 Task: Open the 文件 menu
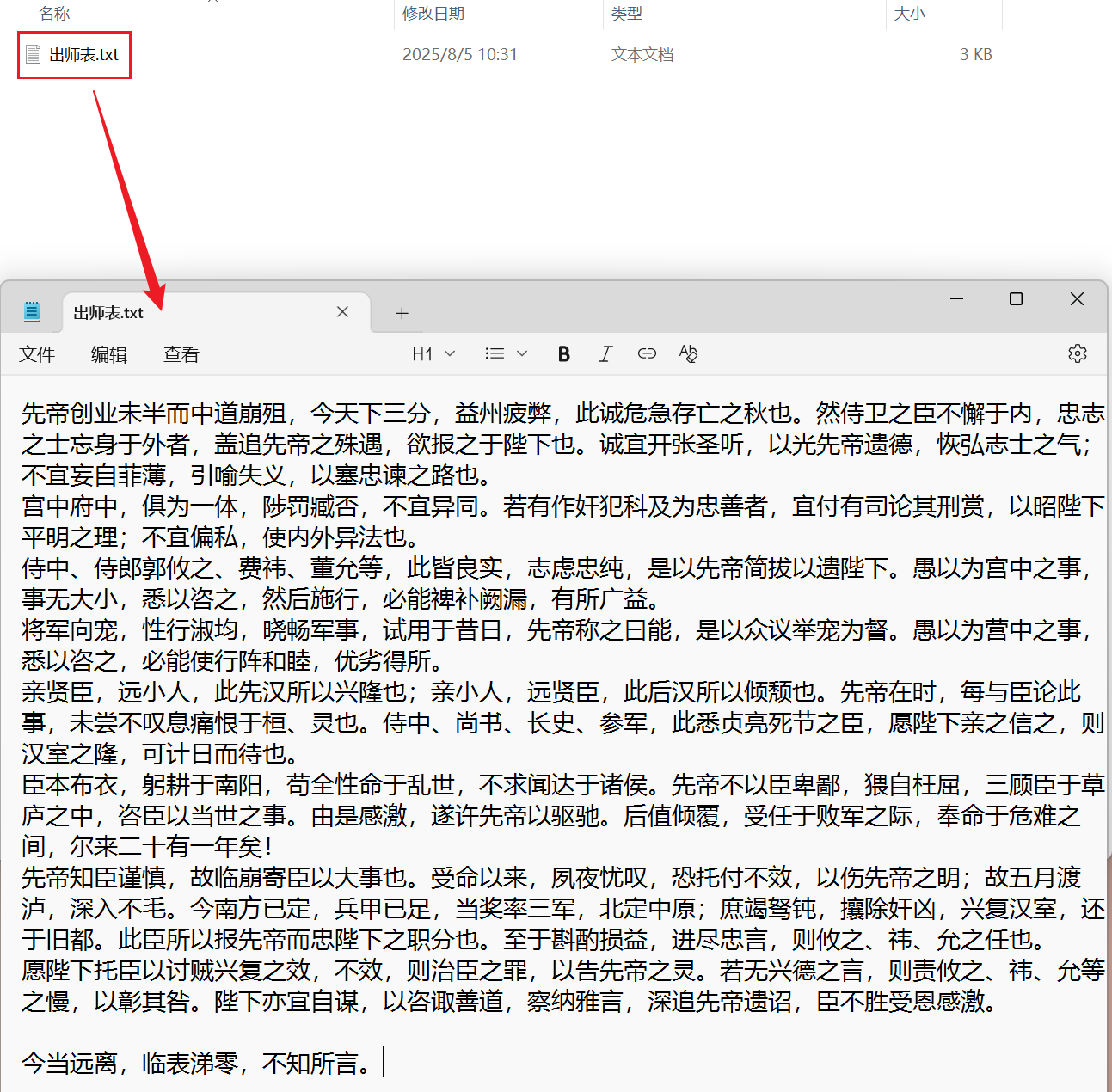pyautogui.click(x=37, y=354)
